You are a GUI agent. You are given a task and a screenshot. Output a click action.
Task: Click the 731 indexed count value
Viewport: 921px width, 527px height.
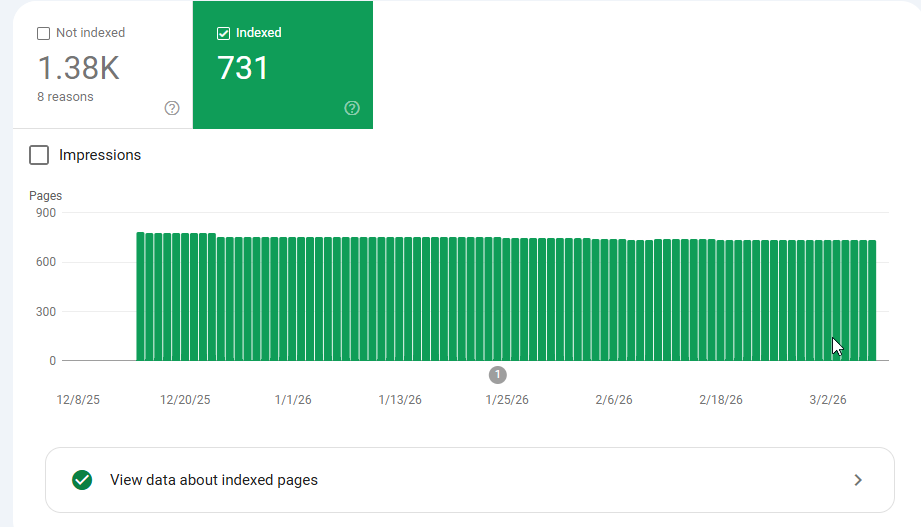[243, 68]
